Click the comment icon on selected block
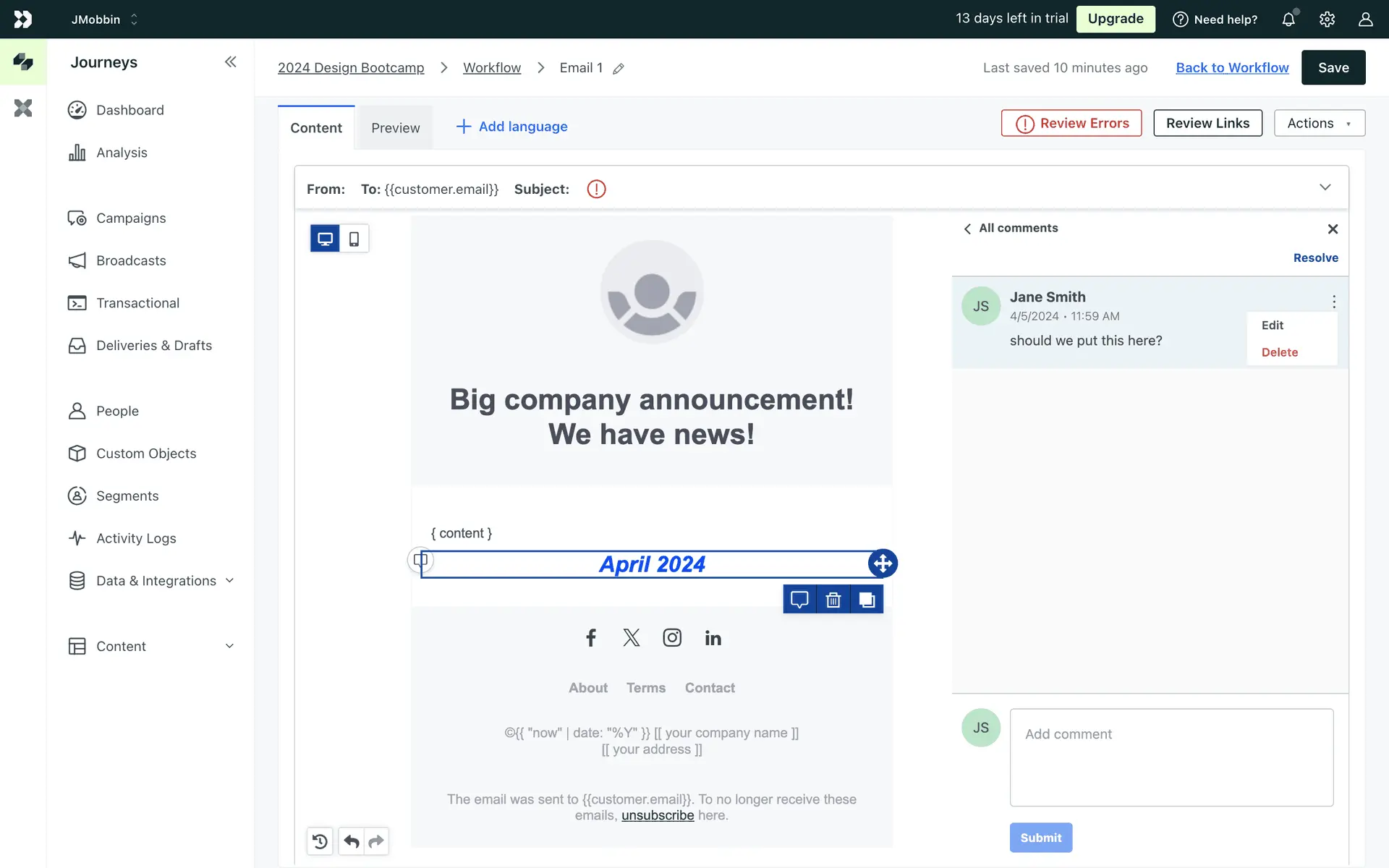 (799, 600)
